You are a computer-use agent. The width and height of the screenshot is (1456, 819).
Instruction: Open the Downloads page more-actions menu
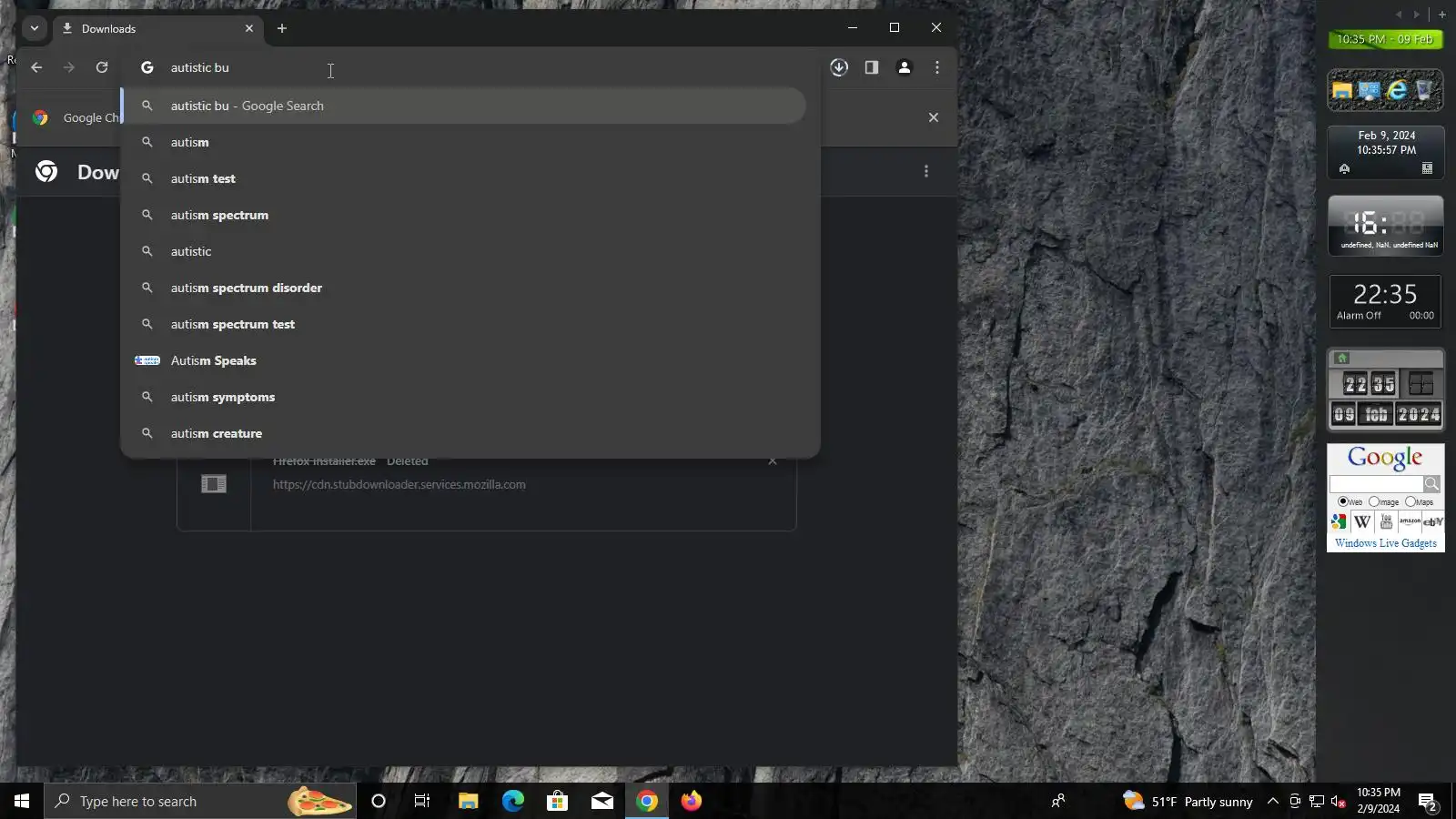point(926,171)
